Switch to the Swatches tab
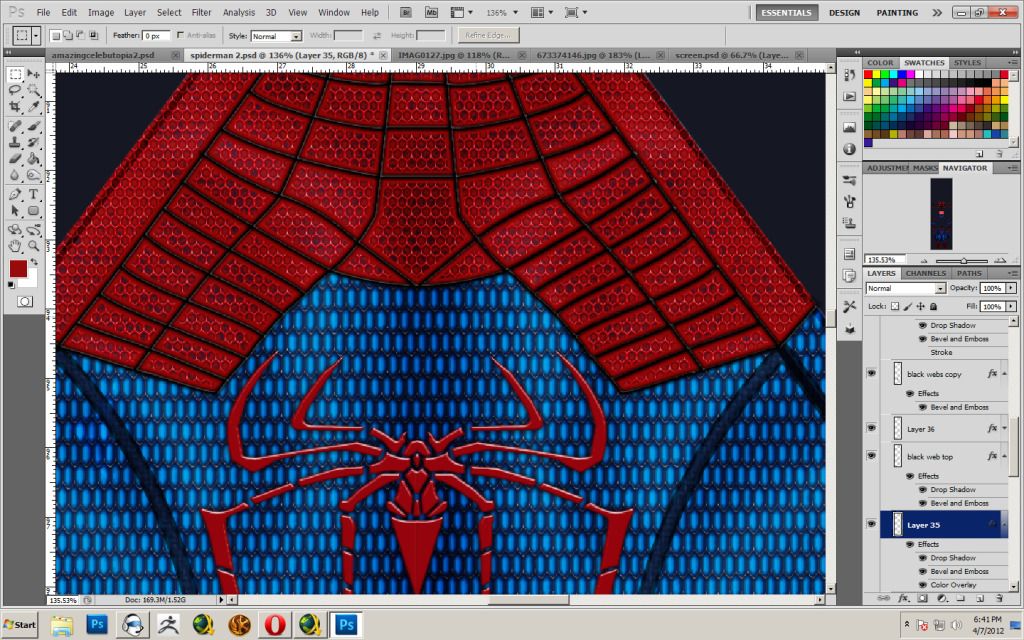The height and width of the screenshot is (640, 1024). pos(923,63)
